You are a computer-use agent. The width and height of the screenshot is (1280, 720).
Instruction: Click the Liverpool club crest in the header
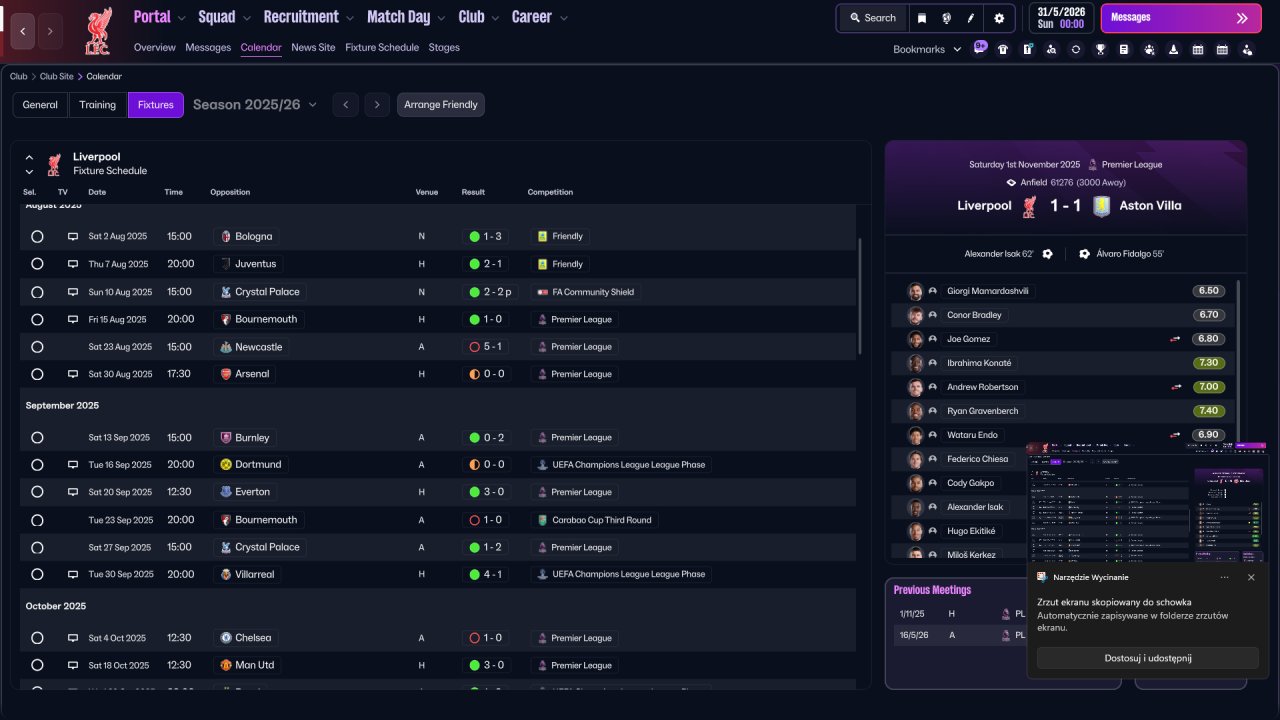point(98,30)
